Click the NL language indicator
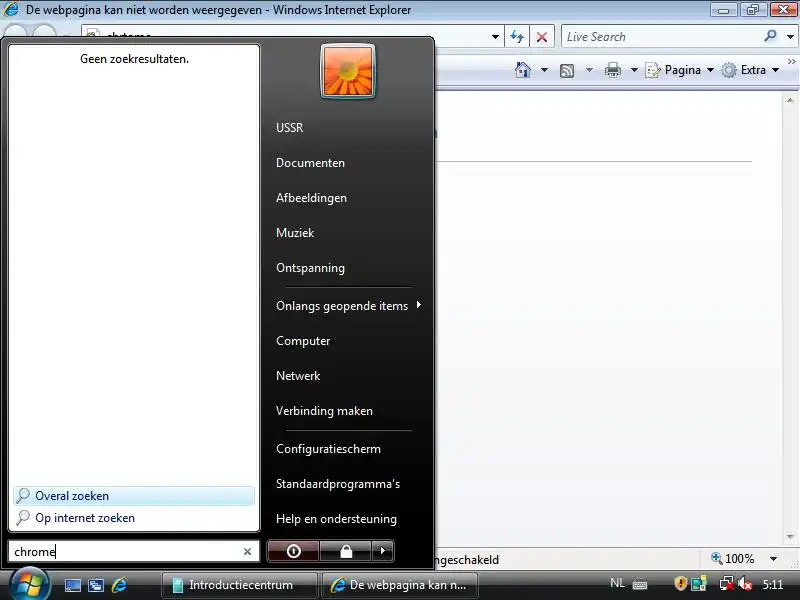Viewport: 800px width, 600px height. tap(617, 583)
